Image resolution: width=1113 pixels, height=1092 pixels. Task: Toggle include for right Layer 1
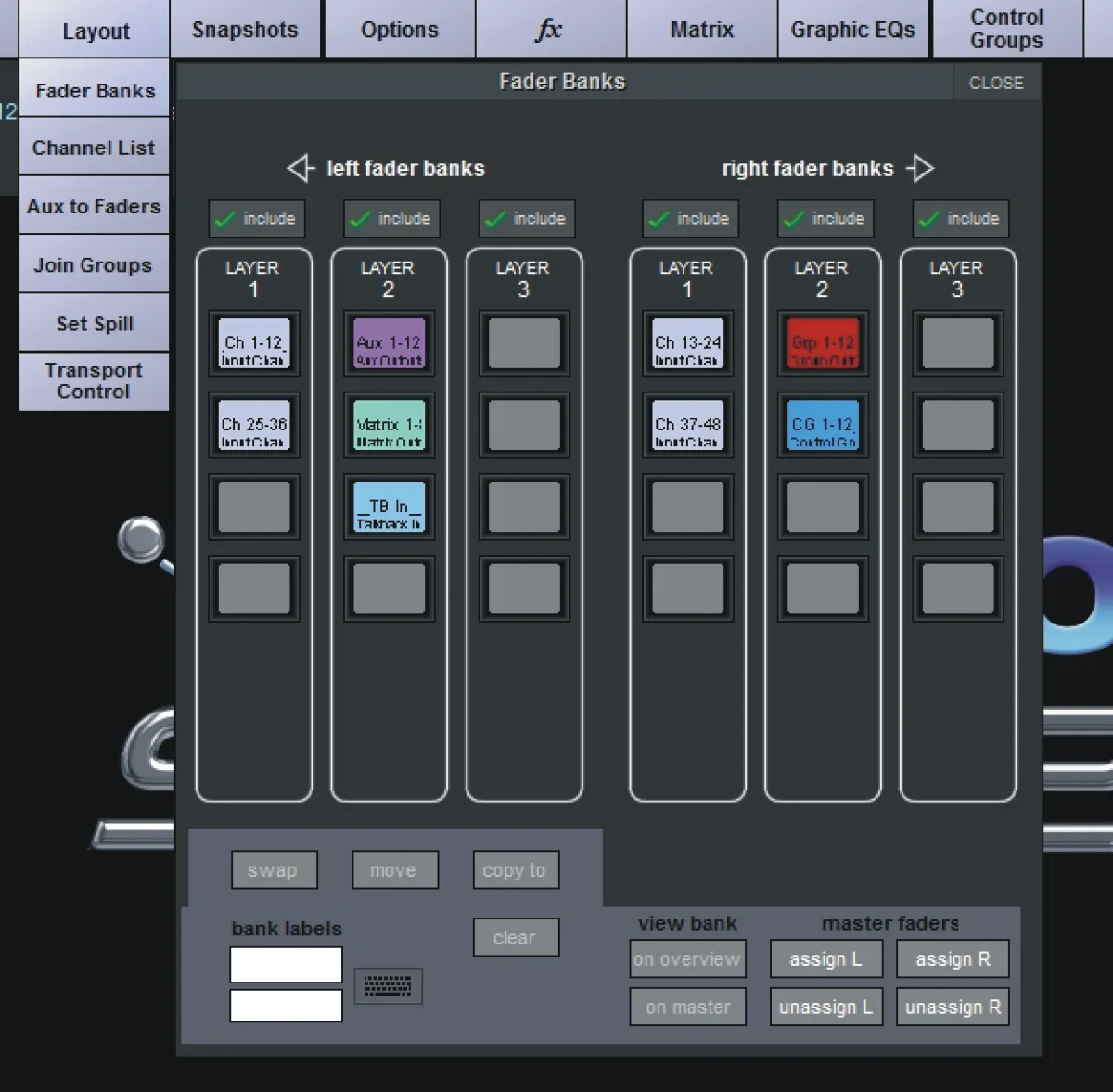[689, 219]
